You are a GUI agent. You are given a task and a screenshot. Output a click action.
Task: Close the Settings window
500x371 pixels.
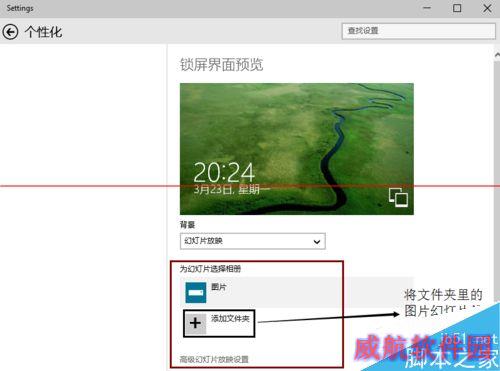pyautogui.click(x=487, y=8)
